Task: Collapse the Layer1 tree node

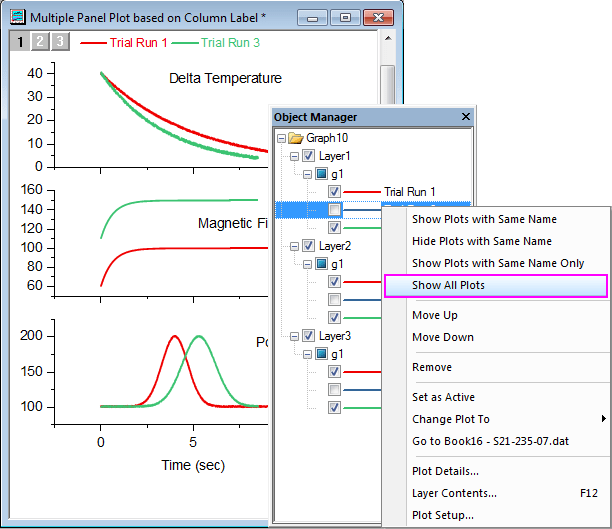Action: (x=294, y=157)
